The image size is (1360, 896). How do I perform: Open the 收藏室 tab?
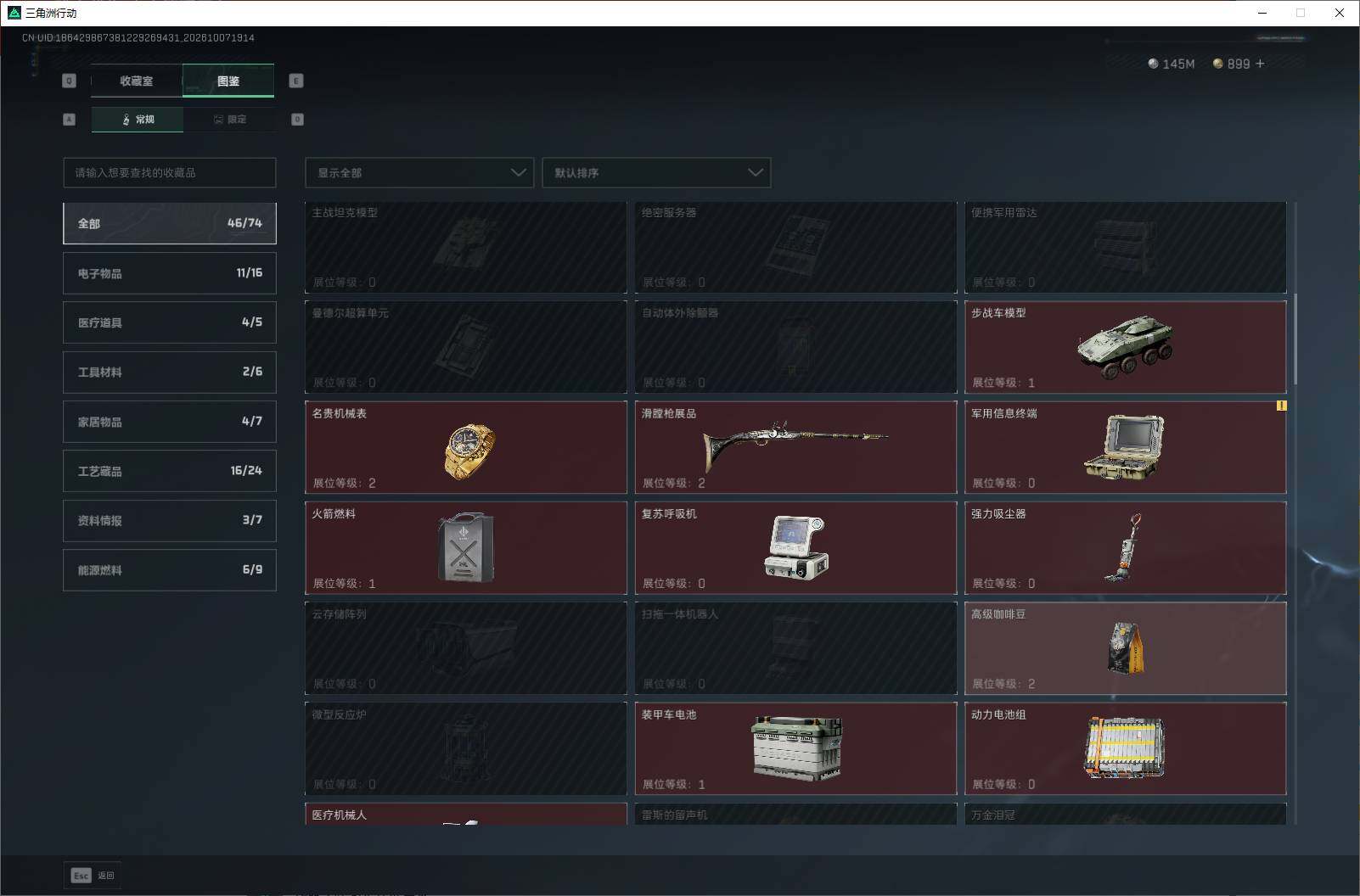click(x=137, y=81)
